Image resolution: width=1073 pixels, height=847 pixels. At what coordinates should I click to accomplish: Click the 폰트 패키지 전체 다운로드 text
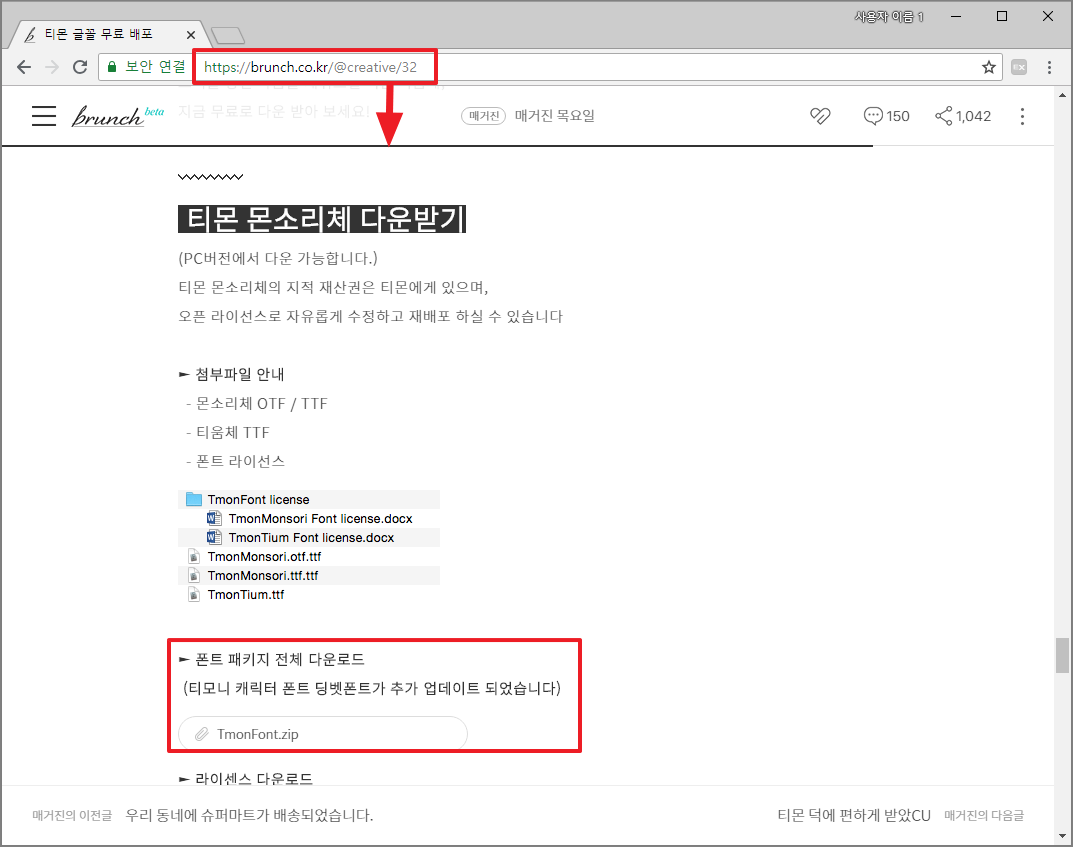click(280, 660)
